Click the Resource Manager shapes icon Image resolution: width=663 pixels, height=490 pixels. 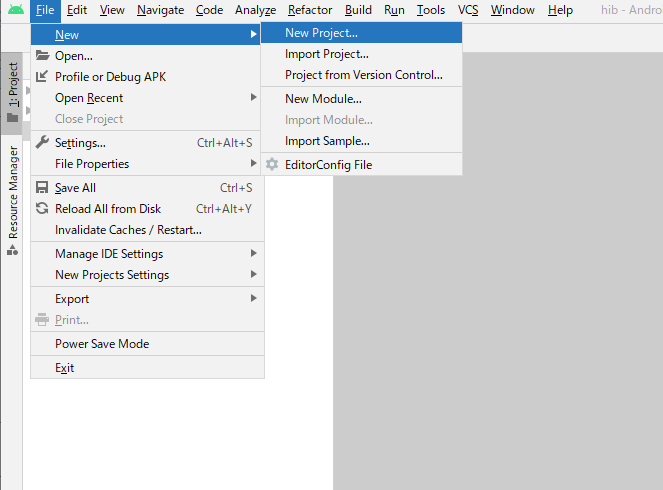pos(12,250)
